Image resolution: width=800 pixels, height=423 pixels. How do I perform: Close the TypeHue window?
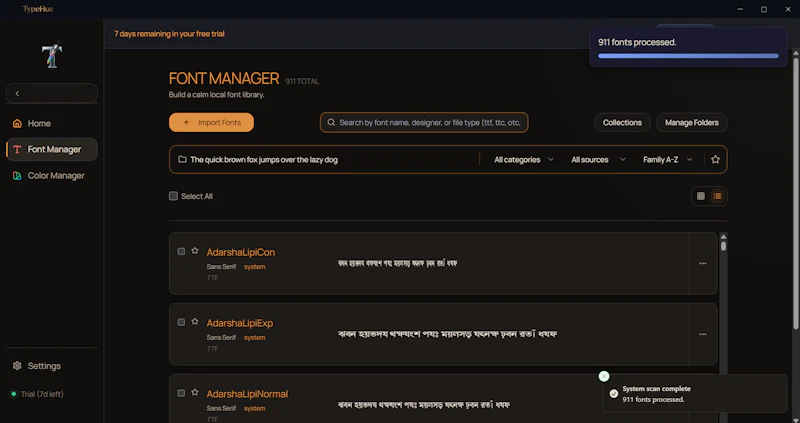coord(788,9)
